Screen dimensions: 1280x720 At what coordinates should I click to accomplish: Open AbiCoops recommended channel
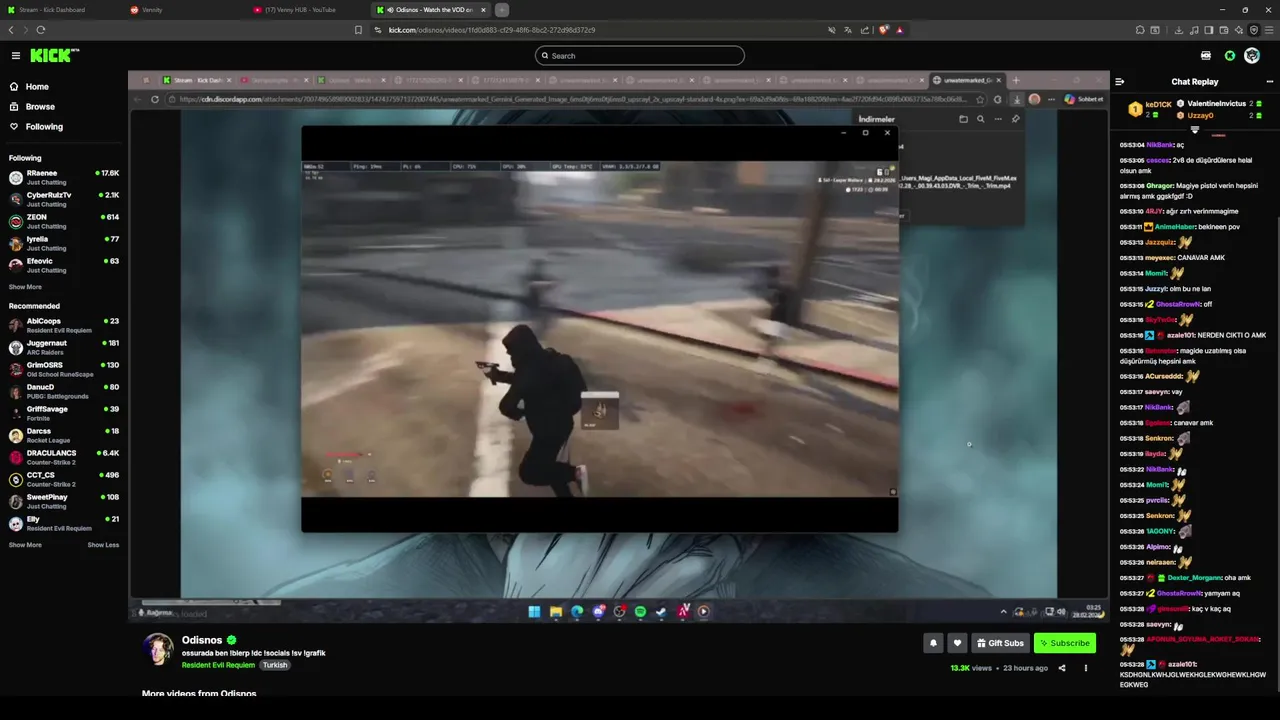64,326
